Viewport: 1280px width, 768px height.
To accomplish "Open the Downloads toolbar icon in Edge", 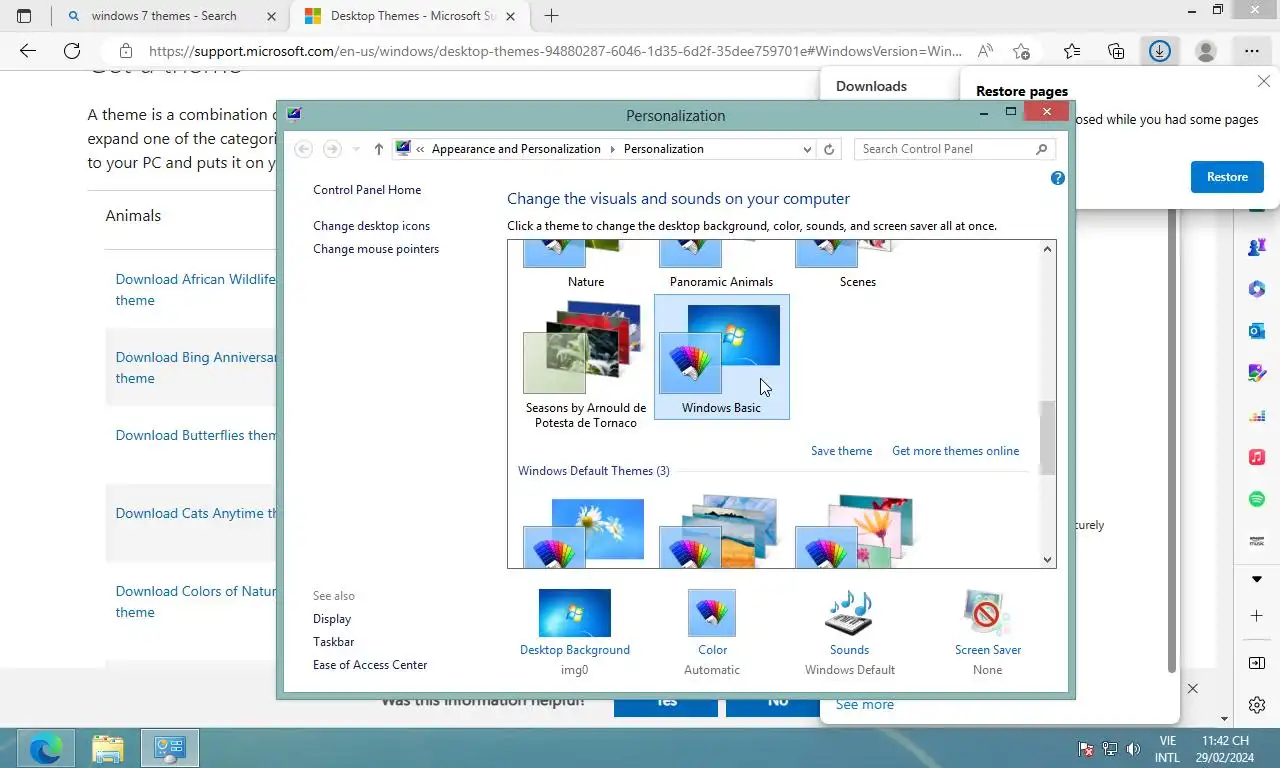I will (x=1160, y=51).
